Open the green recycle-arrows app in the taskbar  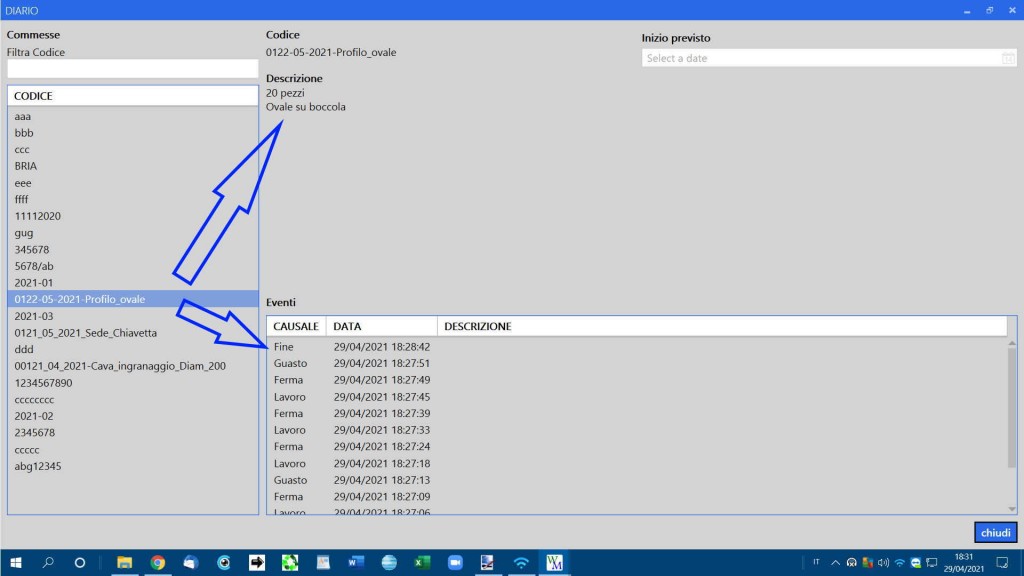click(290, 562)
